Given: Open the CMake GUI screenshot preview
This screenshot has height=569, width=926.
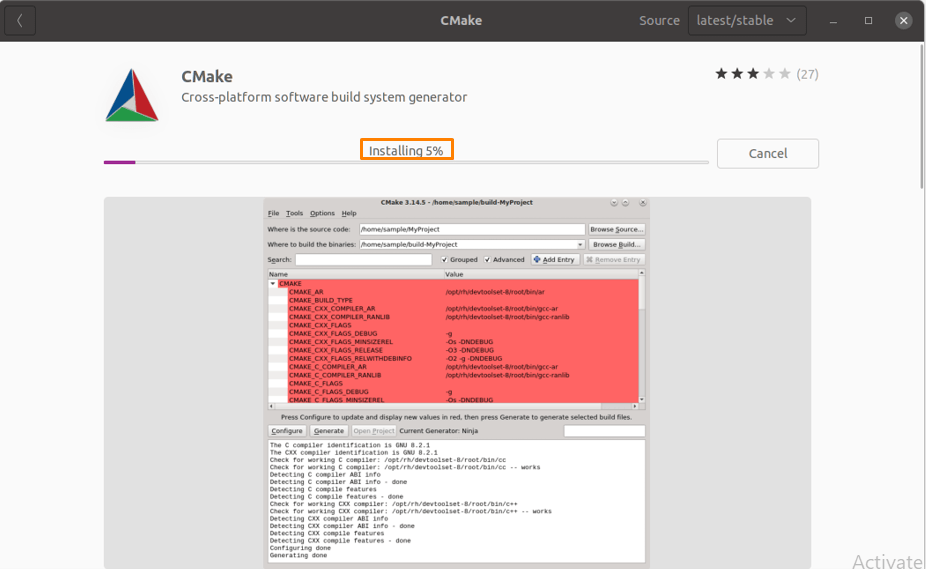Looking at the screenshot, I should click(457, 382).
